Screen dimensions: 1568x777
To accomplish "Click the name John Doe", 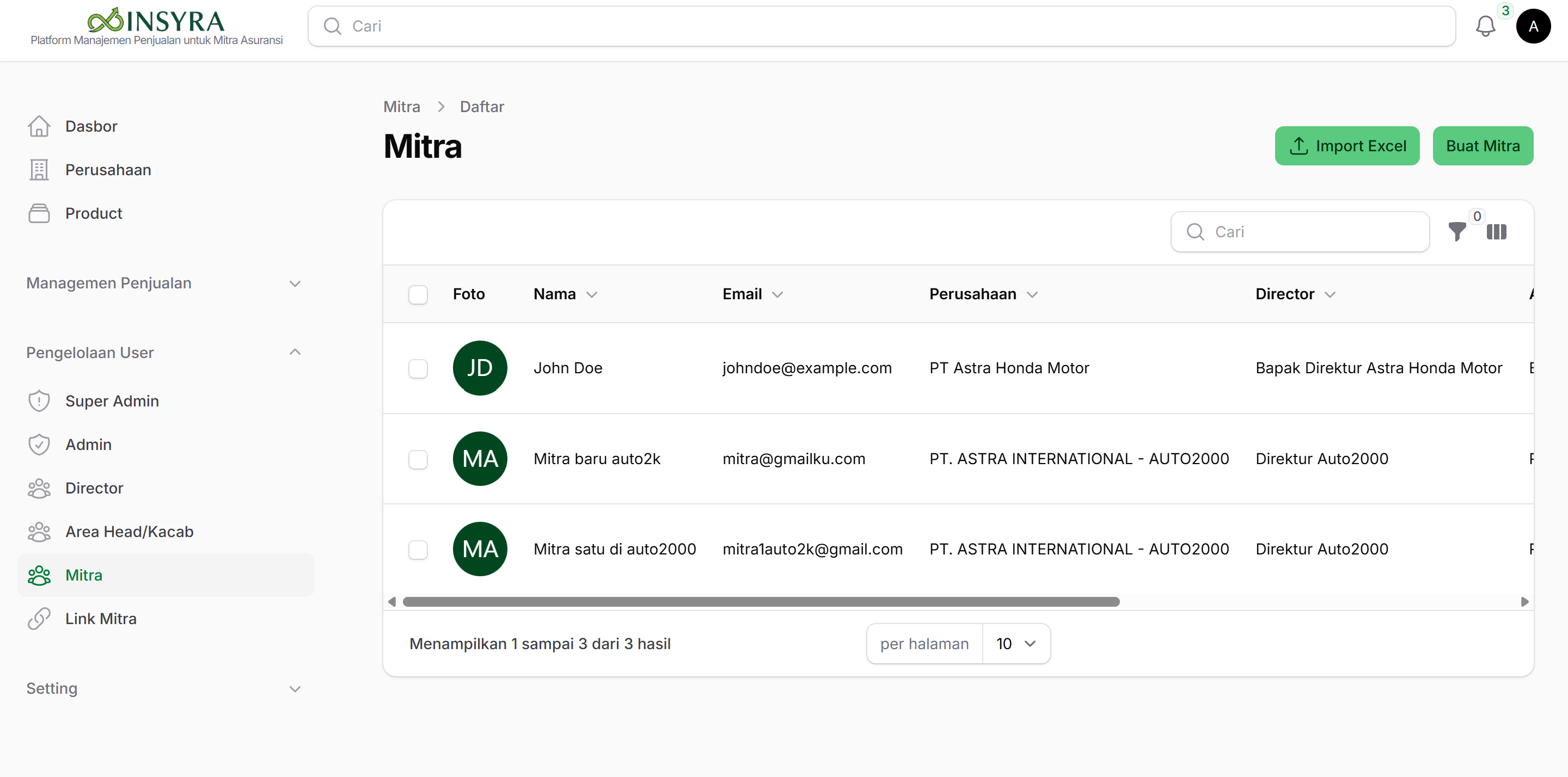I will tap(568, 368).
